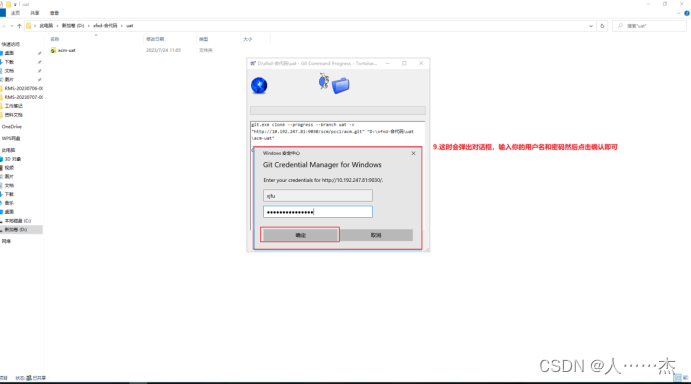
Task: Collapse the Explorer ribbon chevron
Action: point(678,13)
